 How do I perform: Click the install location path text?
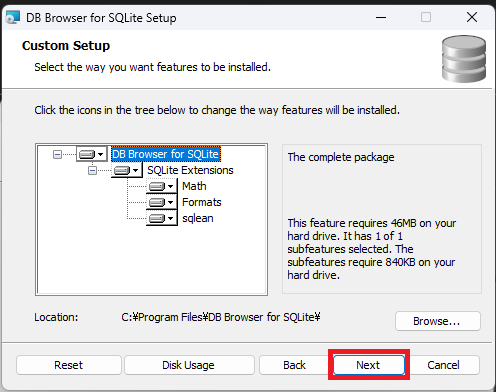[x=221, y=317]
